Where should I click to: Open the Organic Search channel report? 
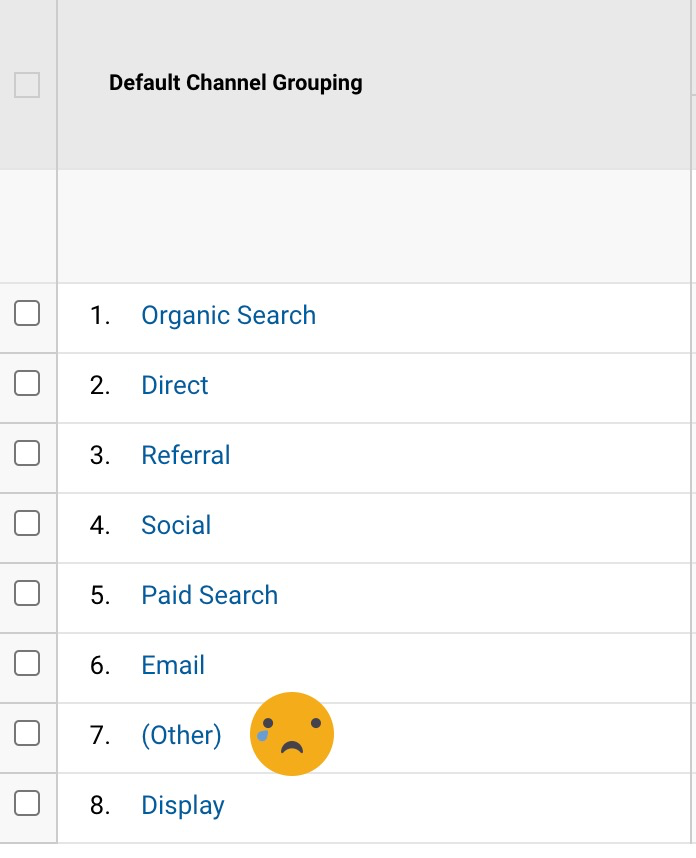click(x=228, y=315)
